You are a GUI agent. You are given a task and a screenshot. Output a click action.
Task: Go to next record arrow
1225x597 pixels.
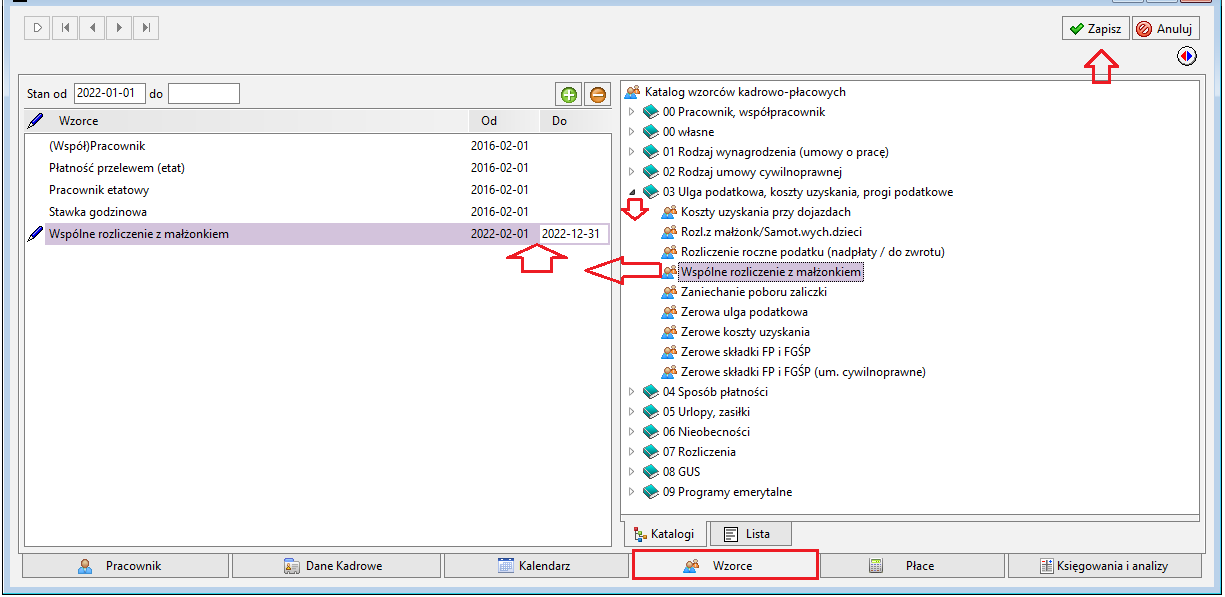[119, 28]
